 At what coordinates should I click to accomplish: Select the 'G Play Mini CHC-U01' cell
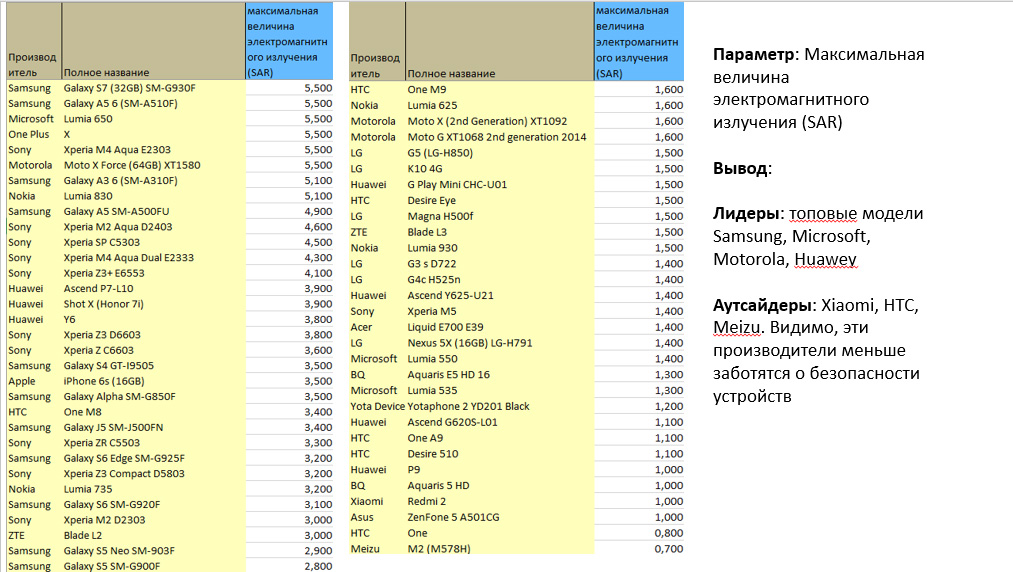click(x=500, y=185)
